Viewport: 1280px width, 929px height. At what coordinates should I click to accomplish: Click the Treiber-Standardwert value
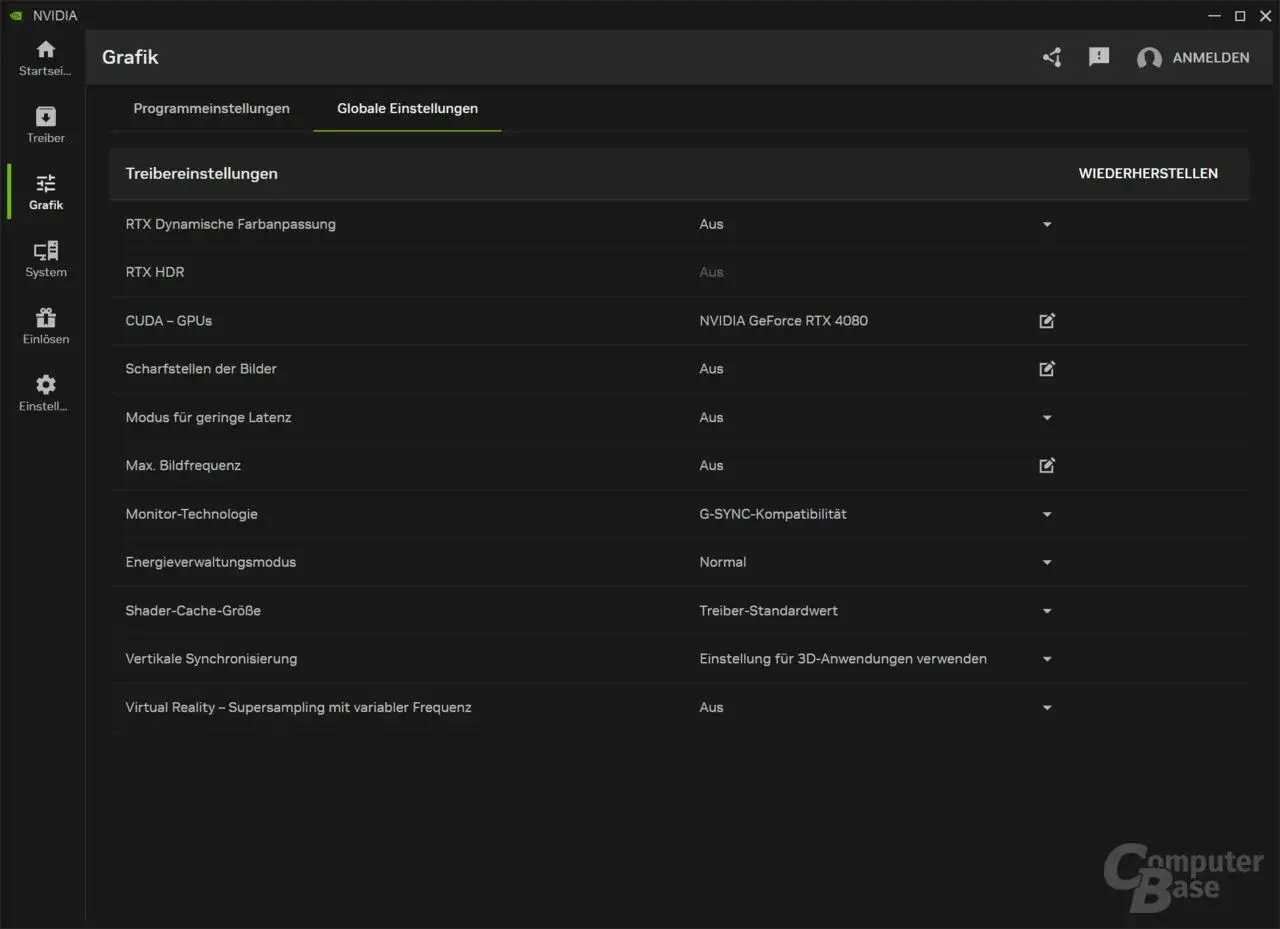click(x=768, y=610)
